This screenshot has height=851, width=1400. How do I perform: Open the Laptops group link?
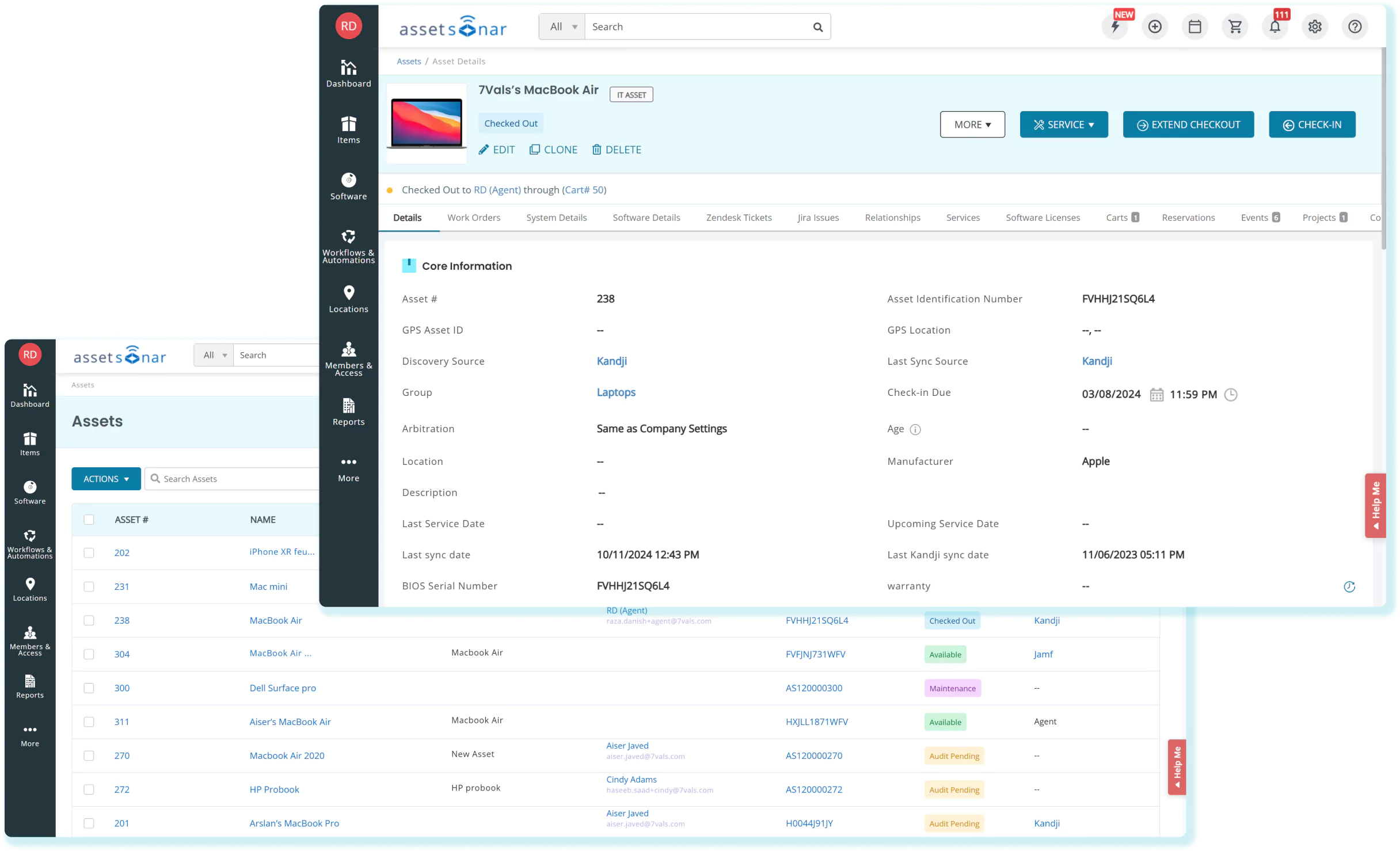[616, 392]
